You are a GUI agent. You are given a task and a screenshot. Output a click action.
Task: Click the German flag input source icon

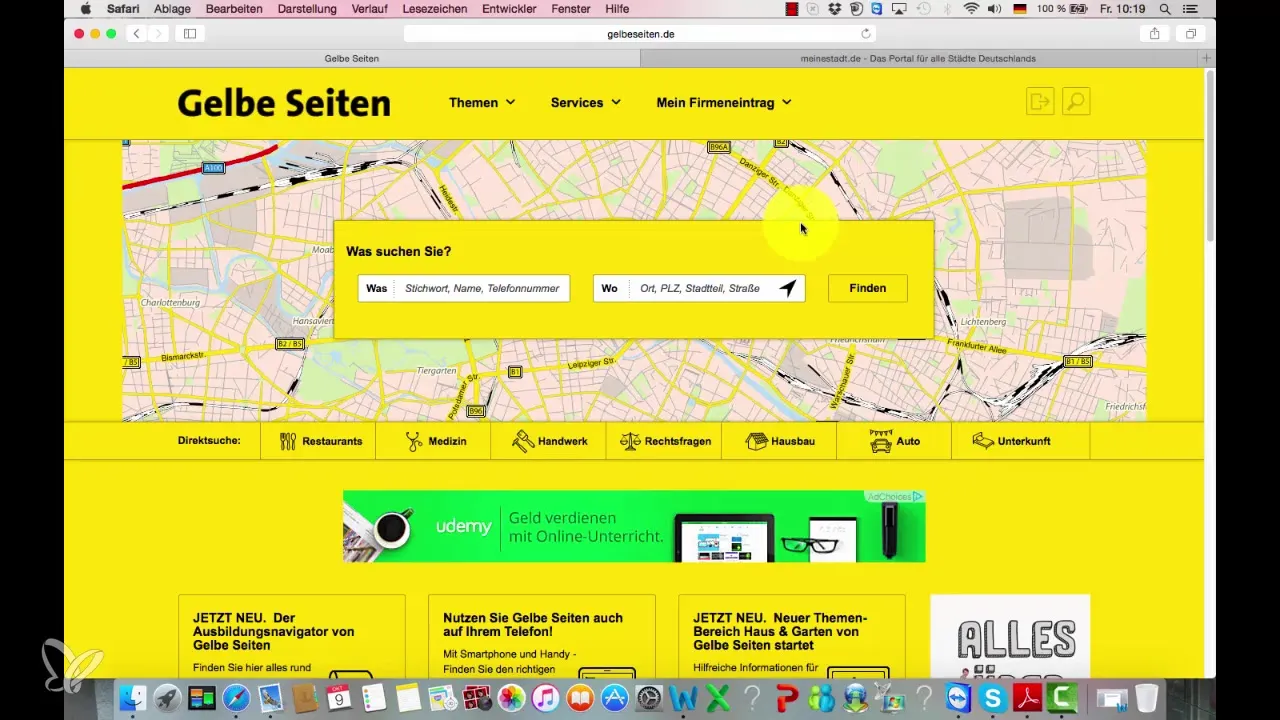point(1021,9)
